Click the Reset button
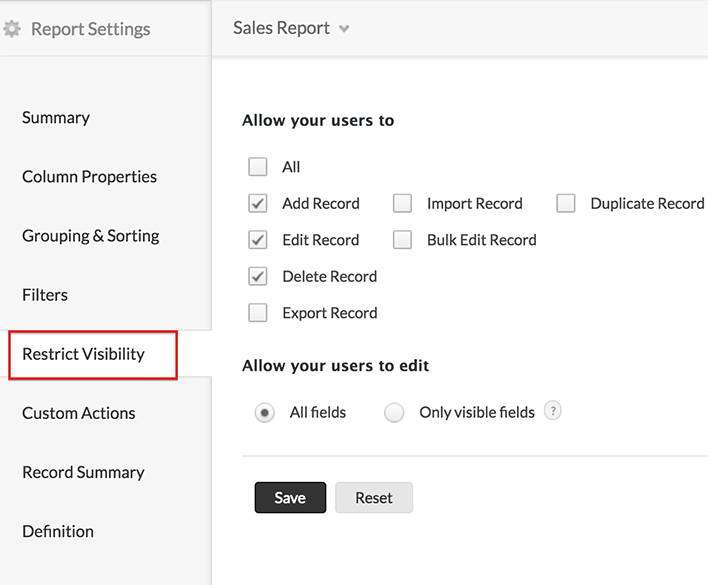Image resolution: width=708 pixels, height=585 pixels. pos(373,498)
